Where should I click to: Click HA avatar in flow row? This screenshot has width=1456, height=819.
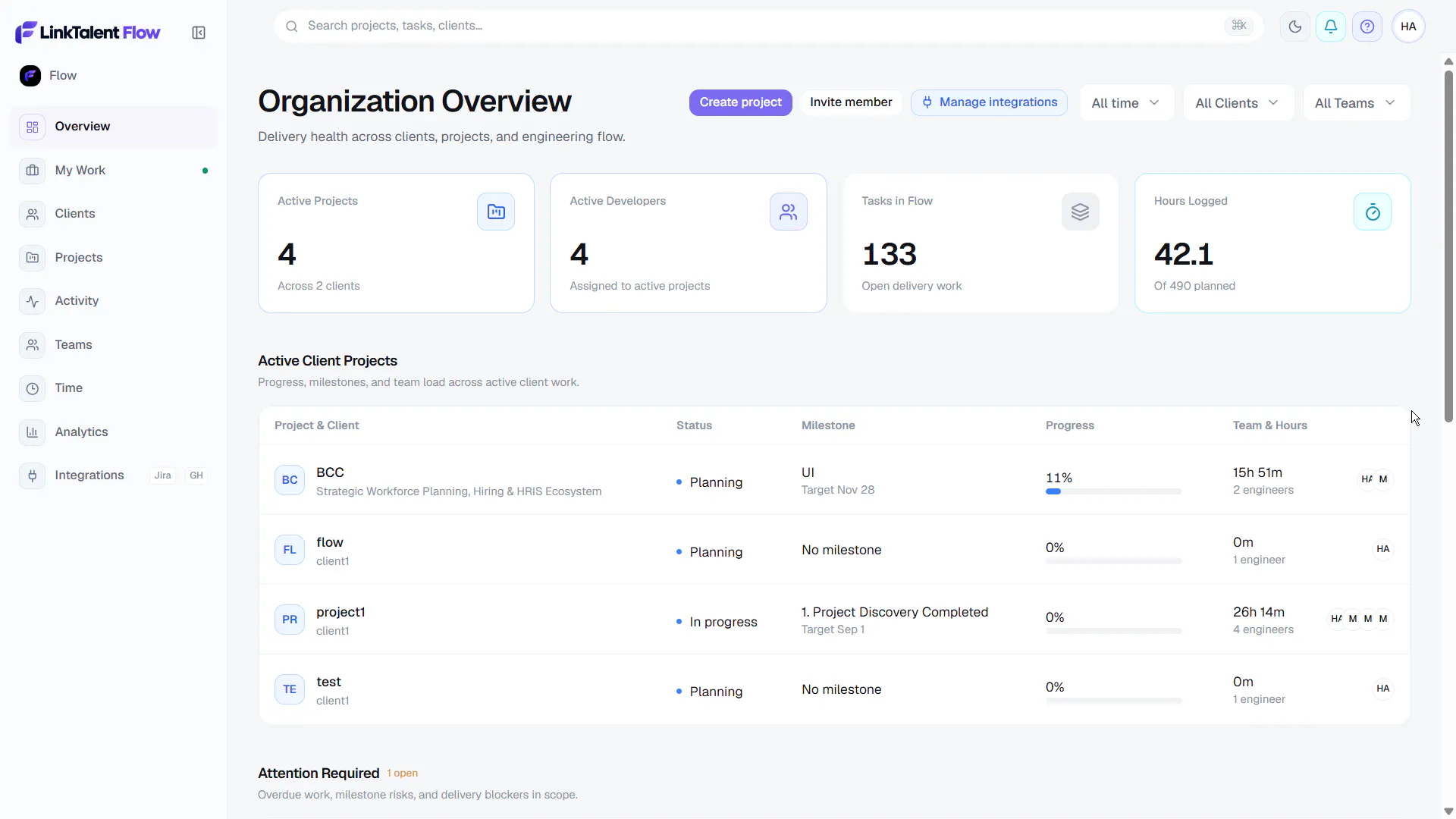pyautogui.click(x=1383, y=549)
